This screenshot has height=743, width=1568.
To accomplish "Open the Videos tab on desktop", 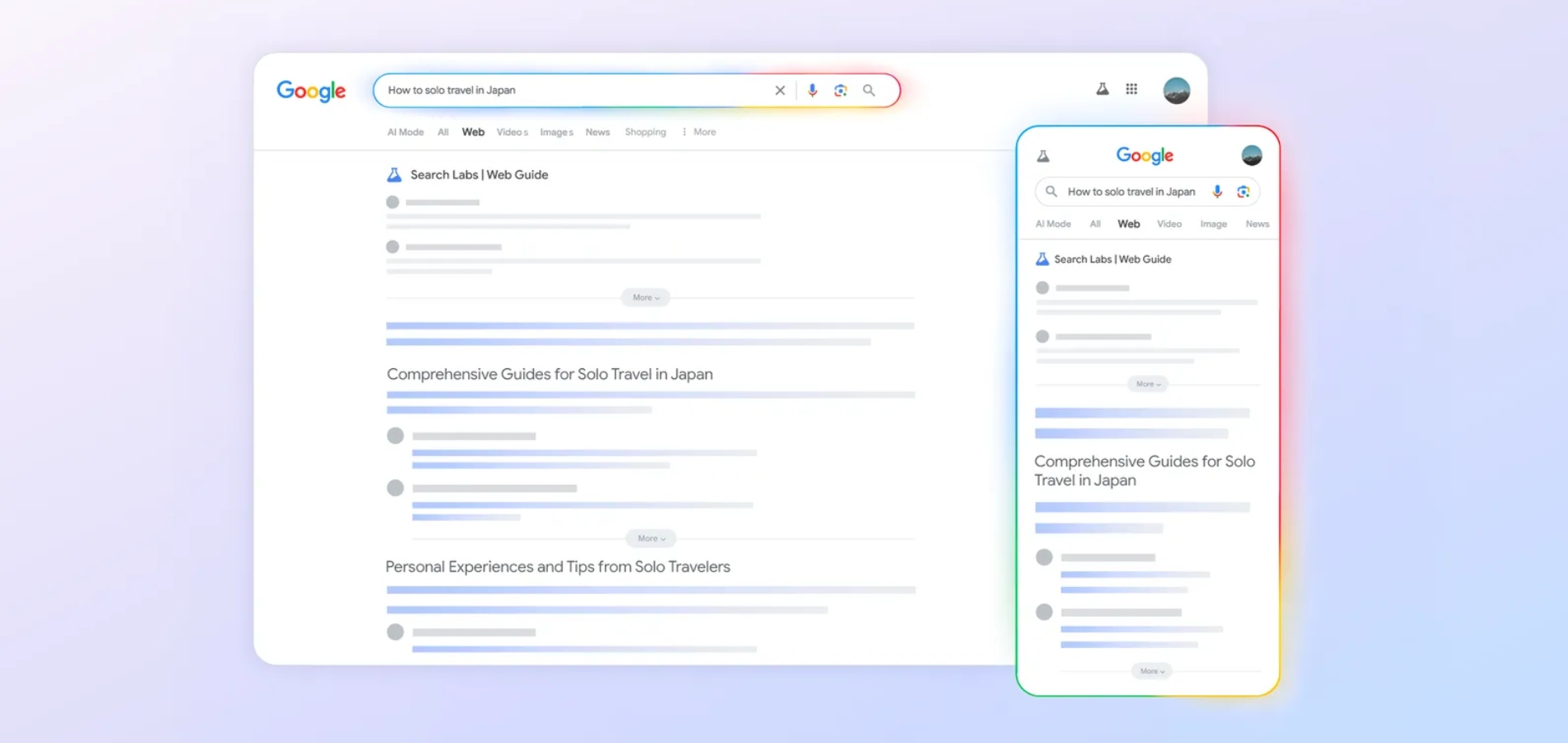I will coord(512,132).
